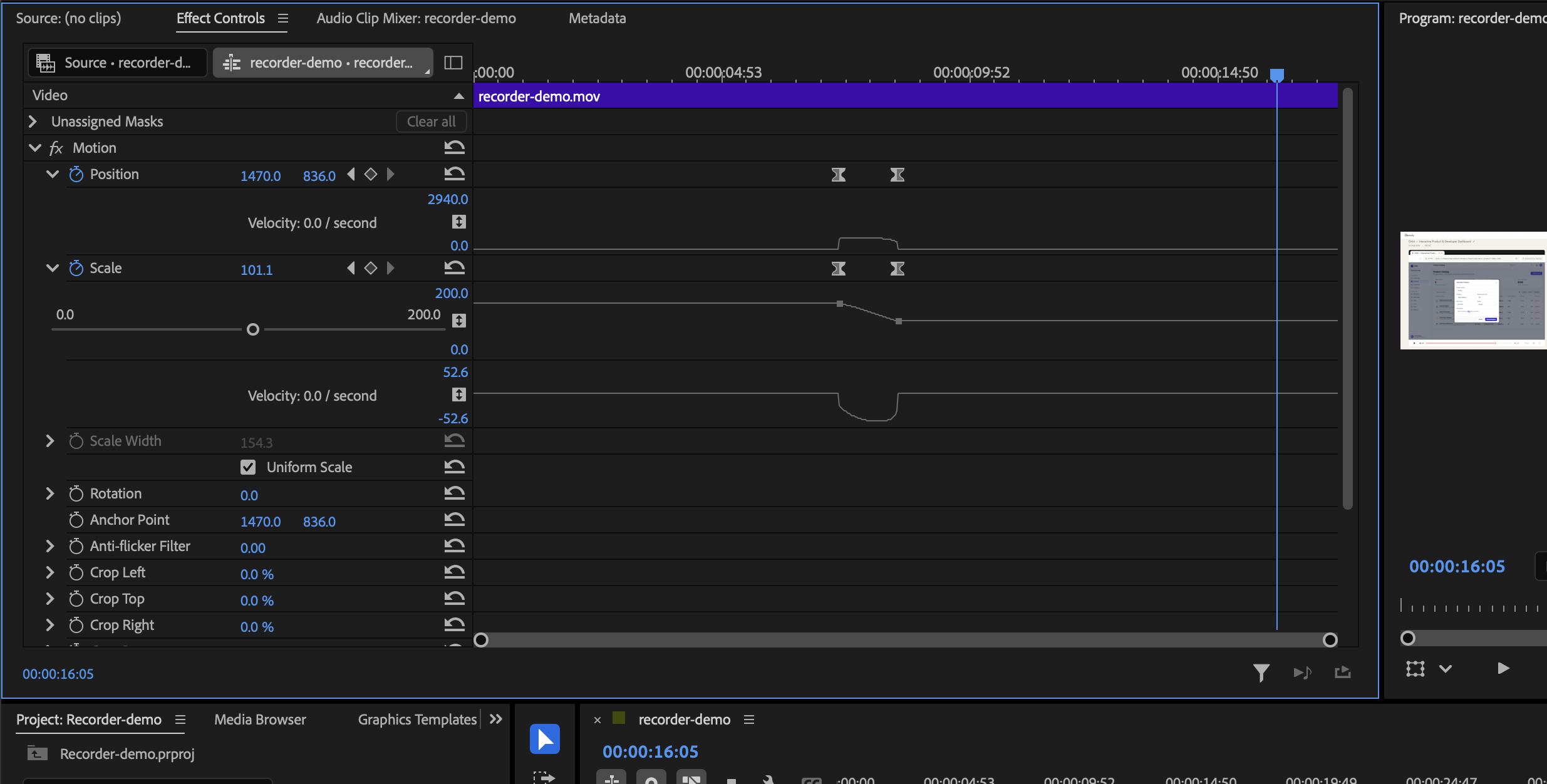This screenshot has width=1547, height=784.
Task: Toggle play only audio for clip
Action: [1303, 673]
